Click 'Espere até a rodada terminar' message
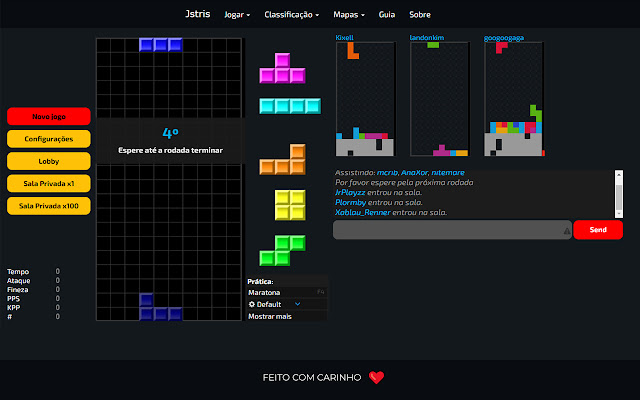640x400 pixels. (x=171, y=150)
